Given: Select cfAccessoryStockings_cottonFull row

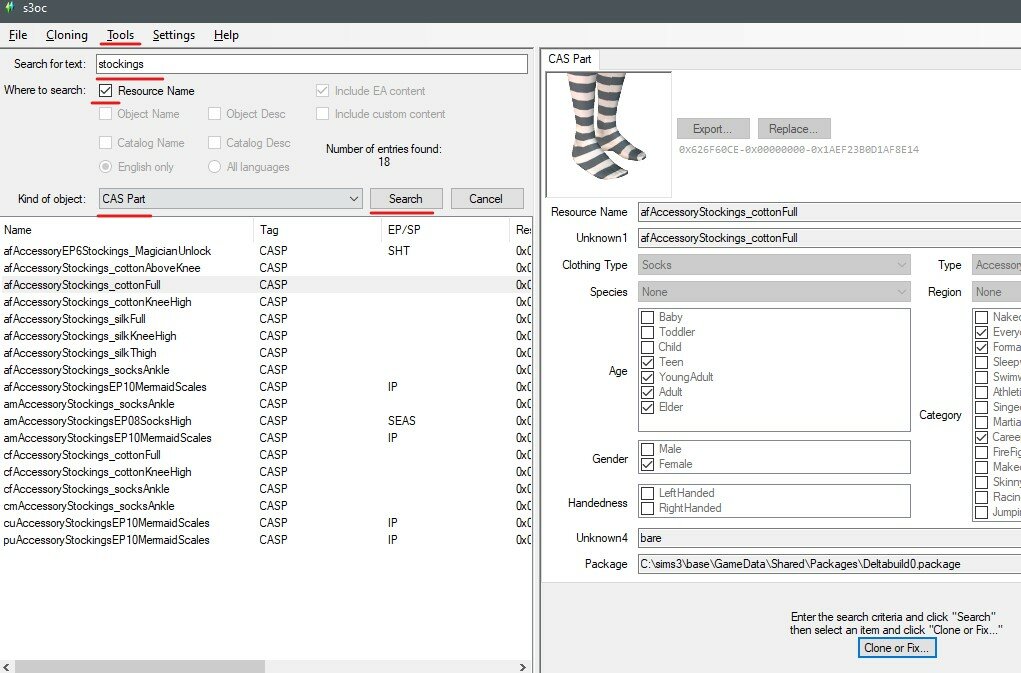Looking at the screenshot, I should 266,454.
